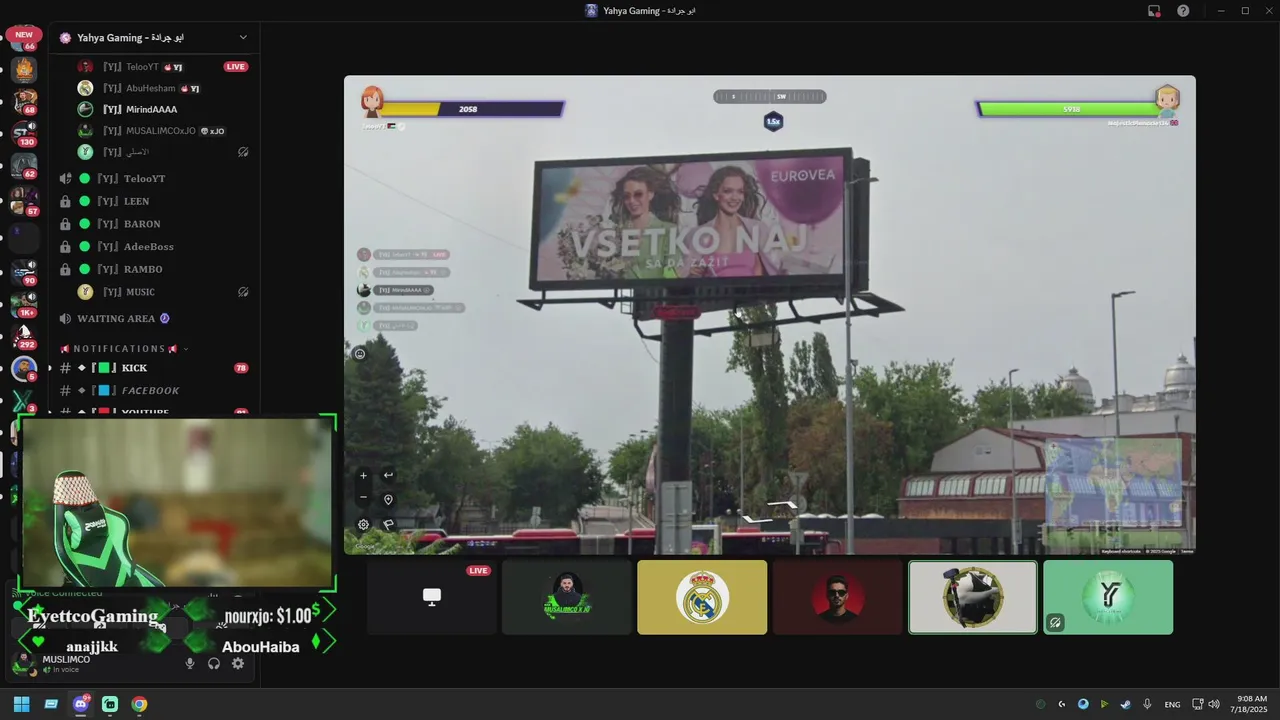The image size is (1280, 720).
Task: Open the server icon with badge 68
Action: [x=24, y=102]
